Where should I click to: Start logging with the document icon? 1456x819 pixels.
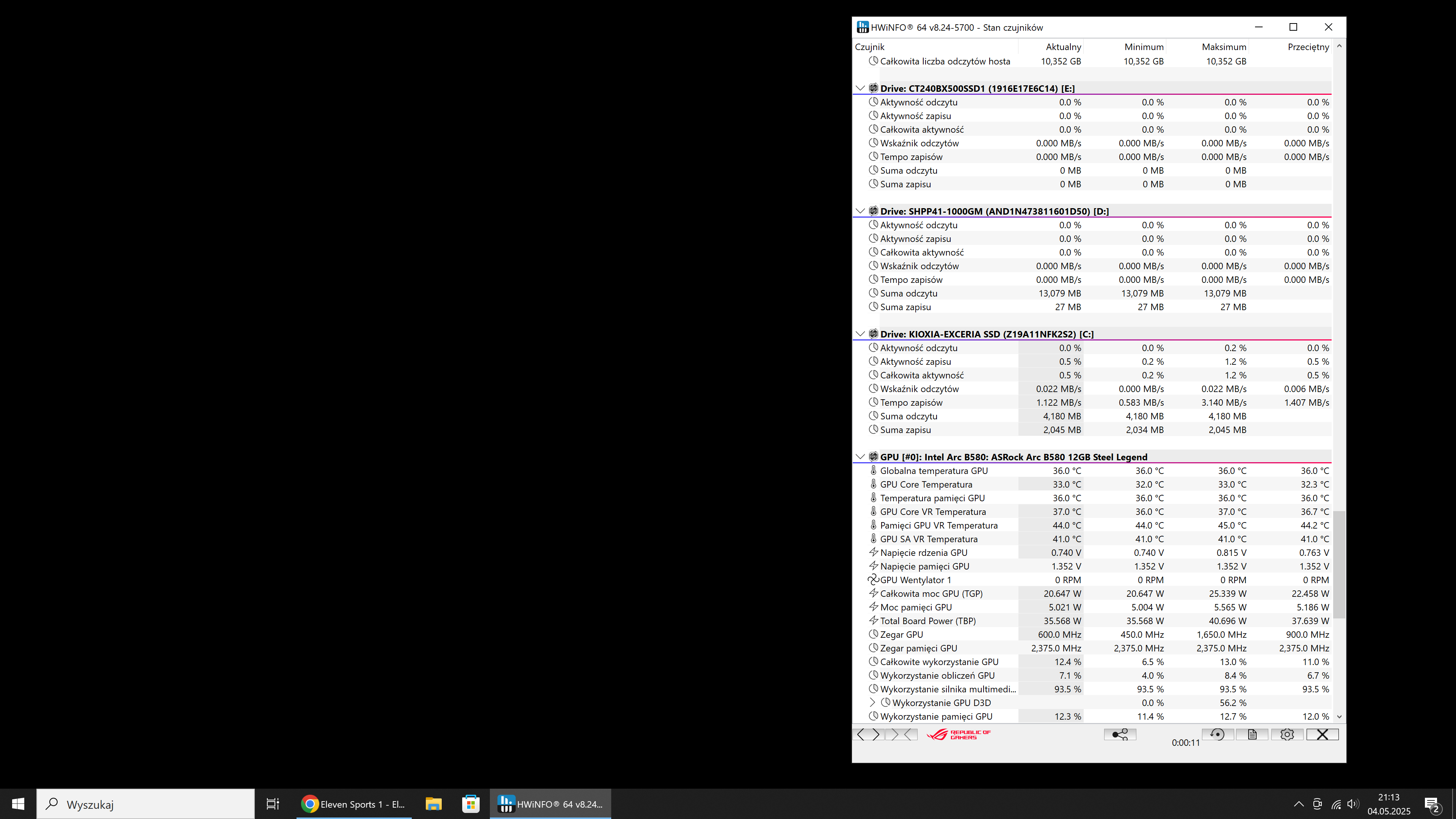(x=1252, y=734)
